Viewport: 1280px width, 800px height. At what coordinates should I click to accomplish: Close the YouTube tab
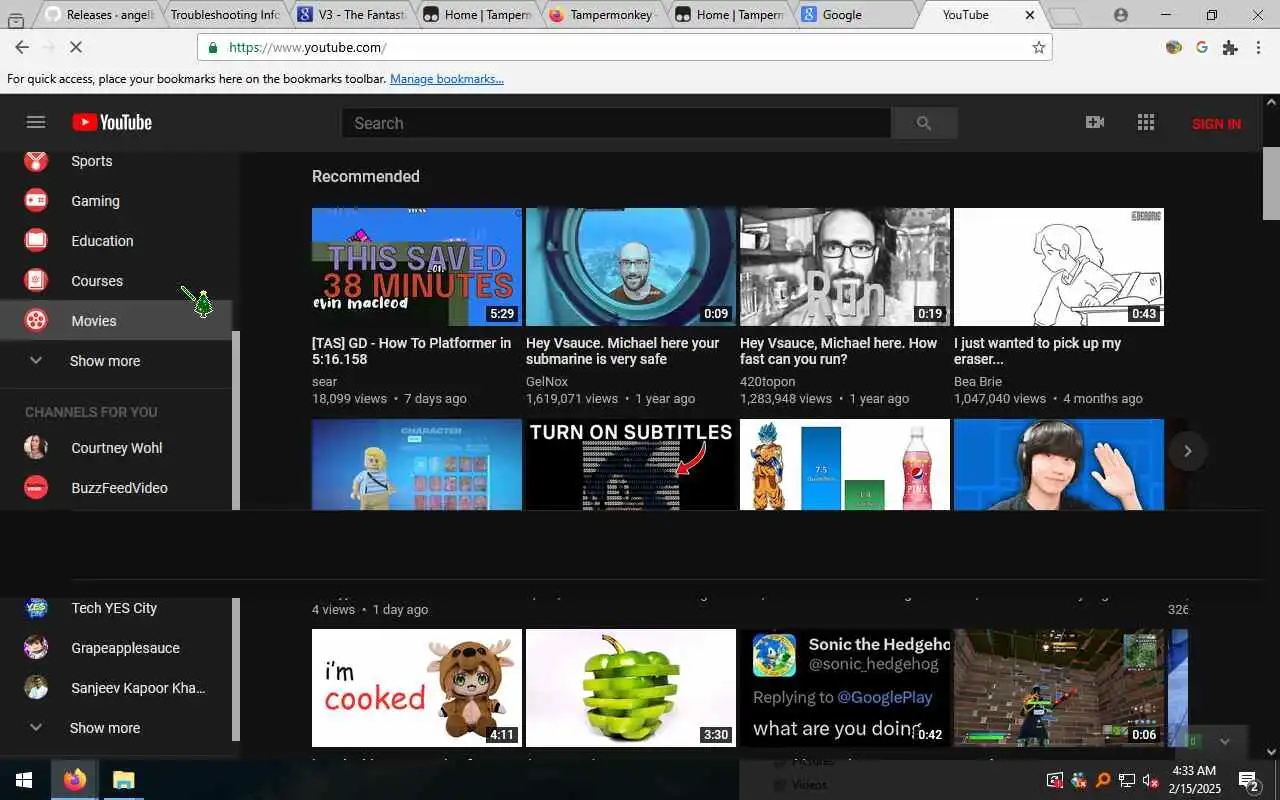[1030, 15]
